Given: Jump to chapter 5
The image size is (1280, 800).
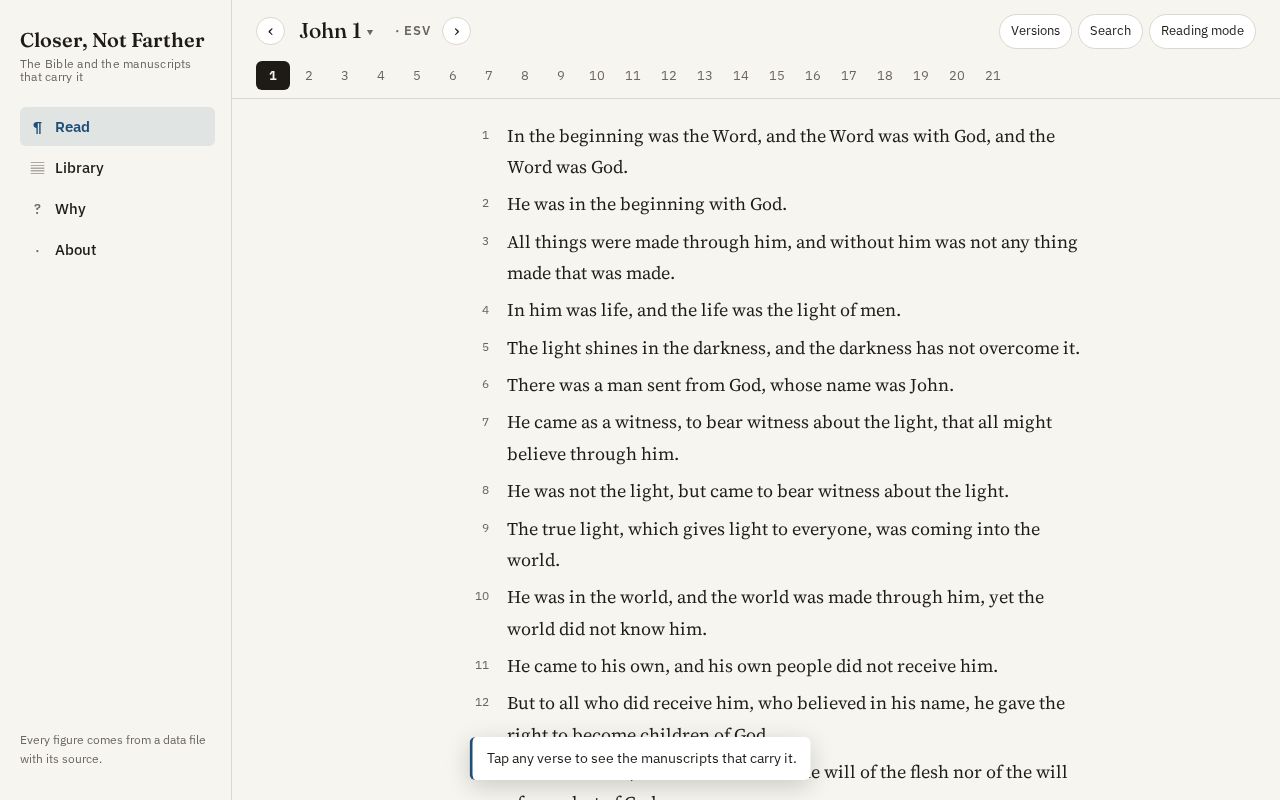Looking at the screenshot, I should [x=417, y=76].
